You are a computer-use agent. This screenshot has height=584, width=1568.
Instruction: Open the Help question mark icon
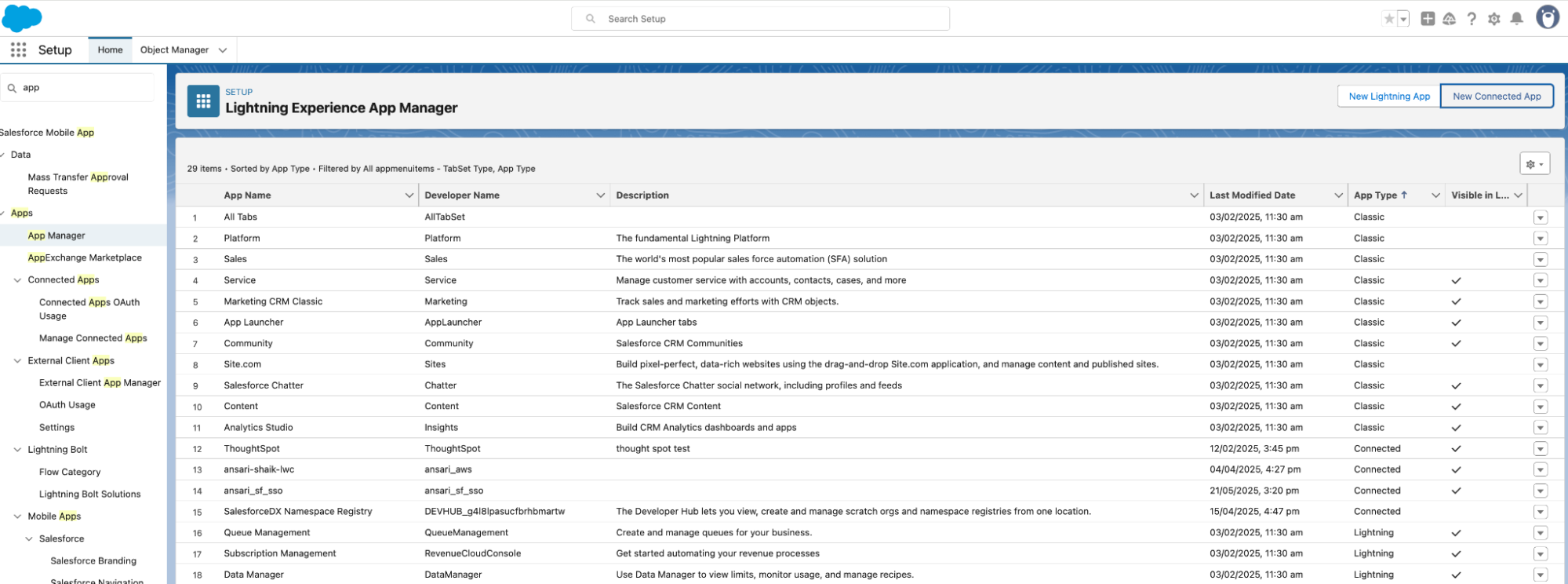pos(1472,19)
